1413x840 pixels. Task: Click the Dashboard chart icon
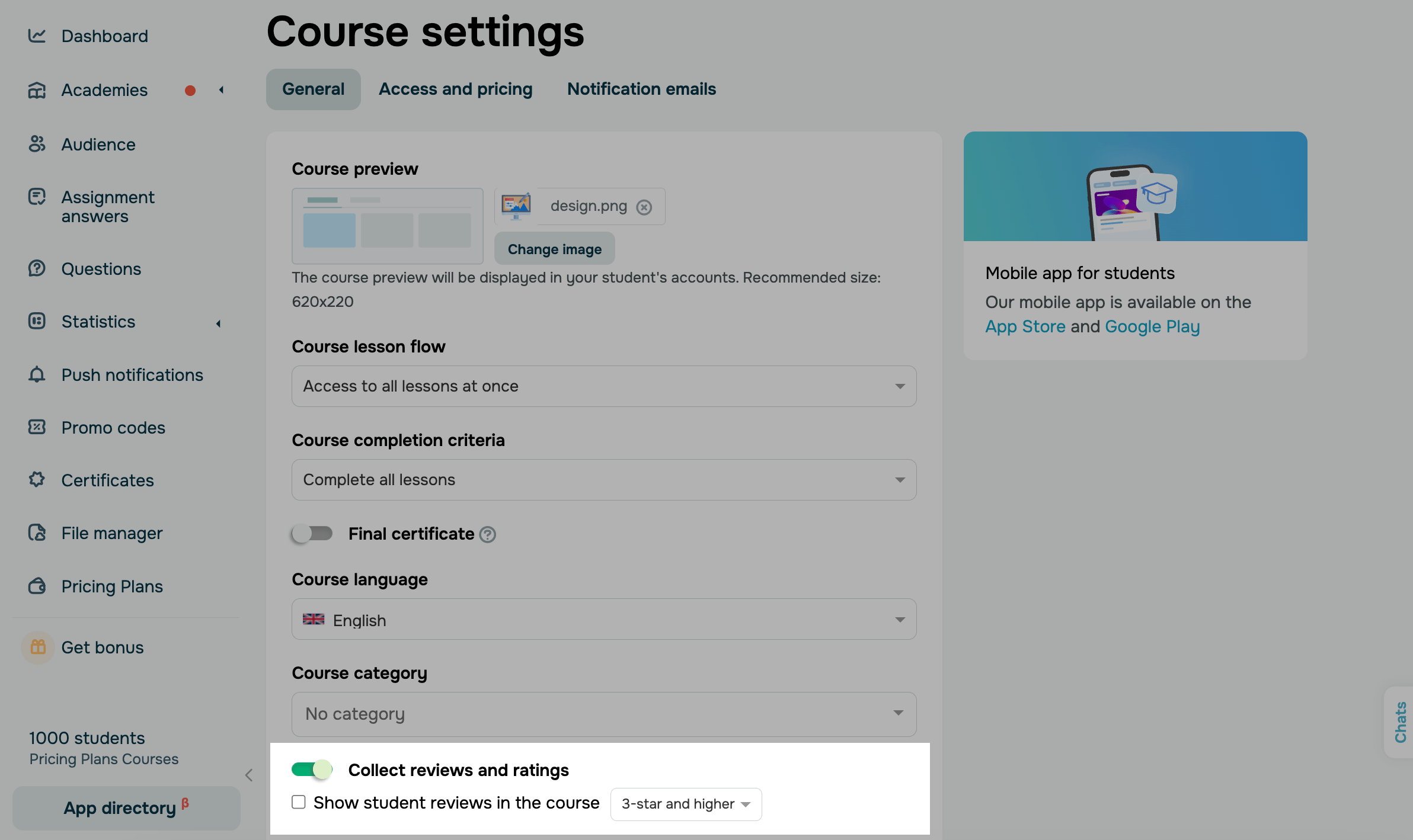point(37,36)
